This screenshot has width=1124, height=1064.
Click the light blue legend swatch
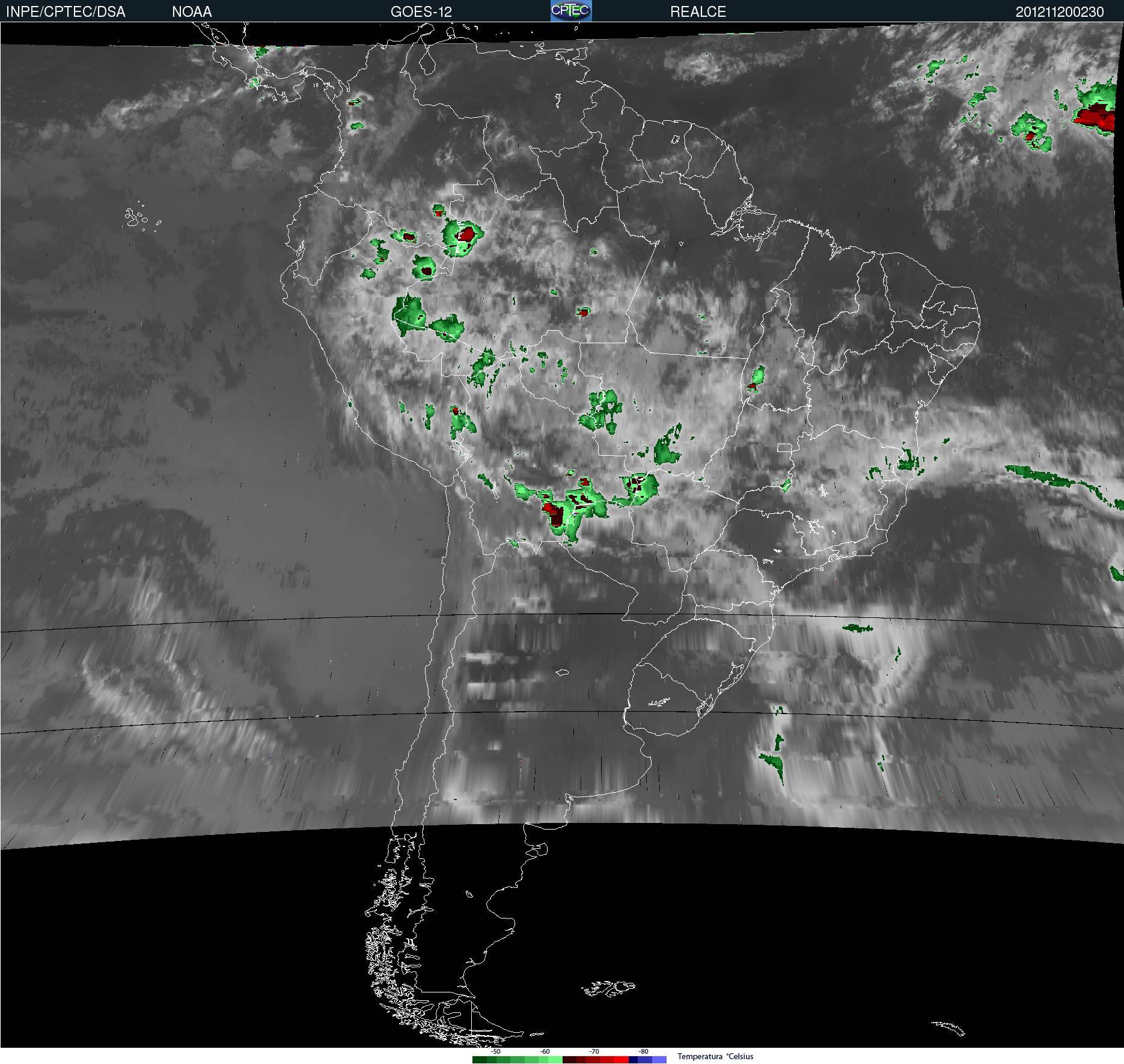tap(659, 1060)
